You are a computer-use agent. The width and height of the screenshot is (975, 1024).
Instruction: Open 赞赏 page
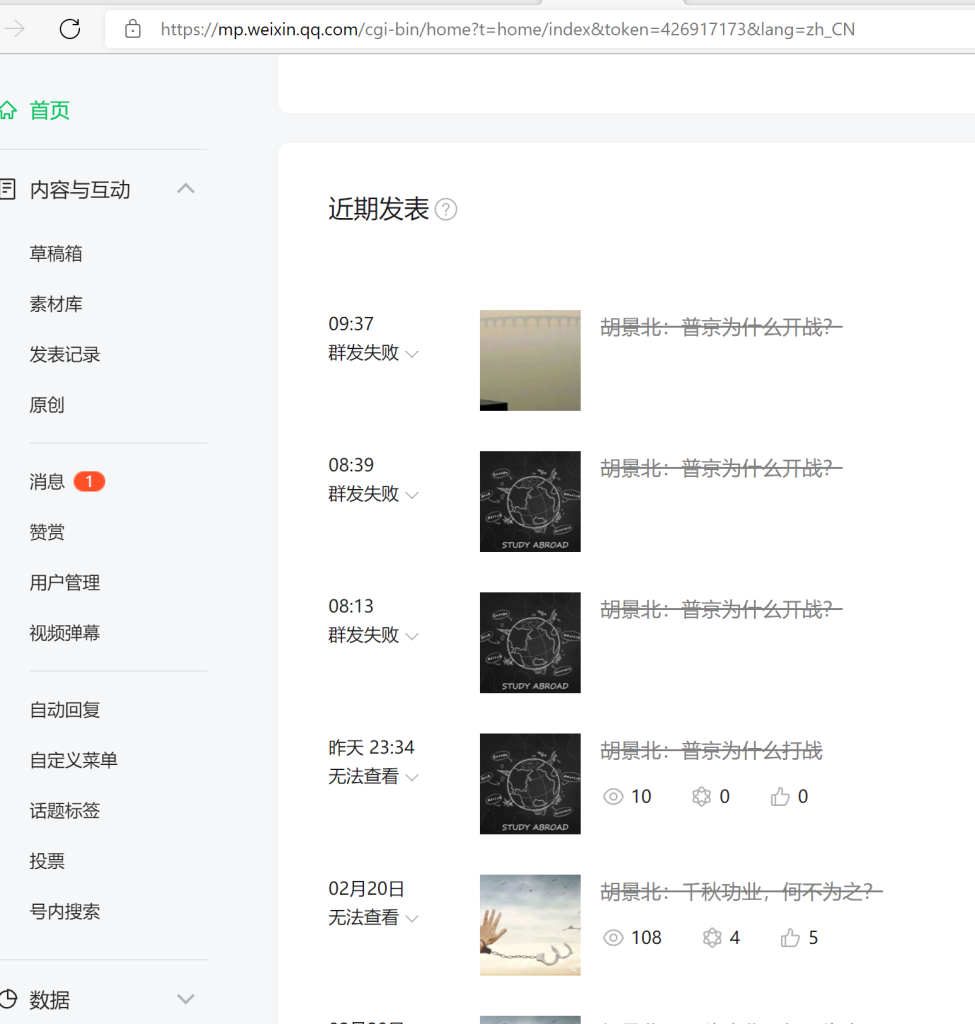[x=47, y=532]
